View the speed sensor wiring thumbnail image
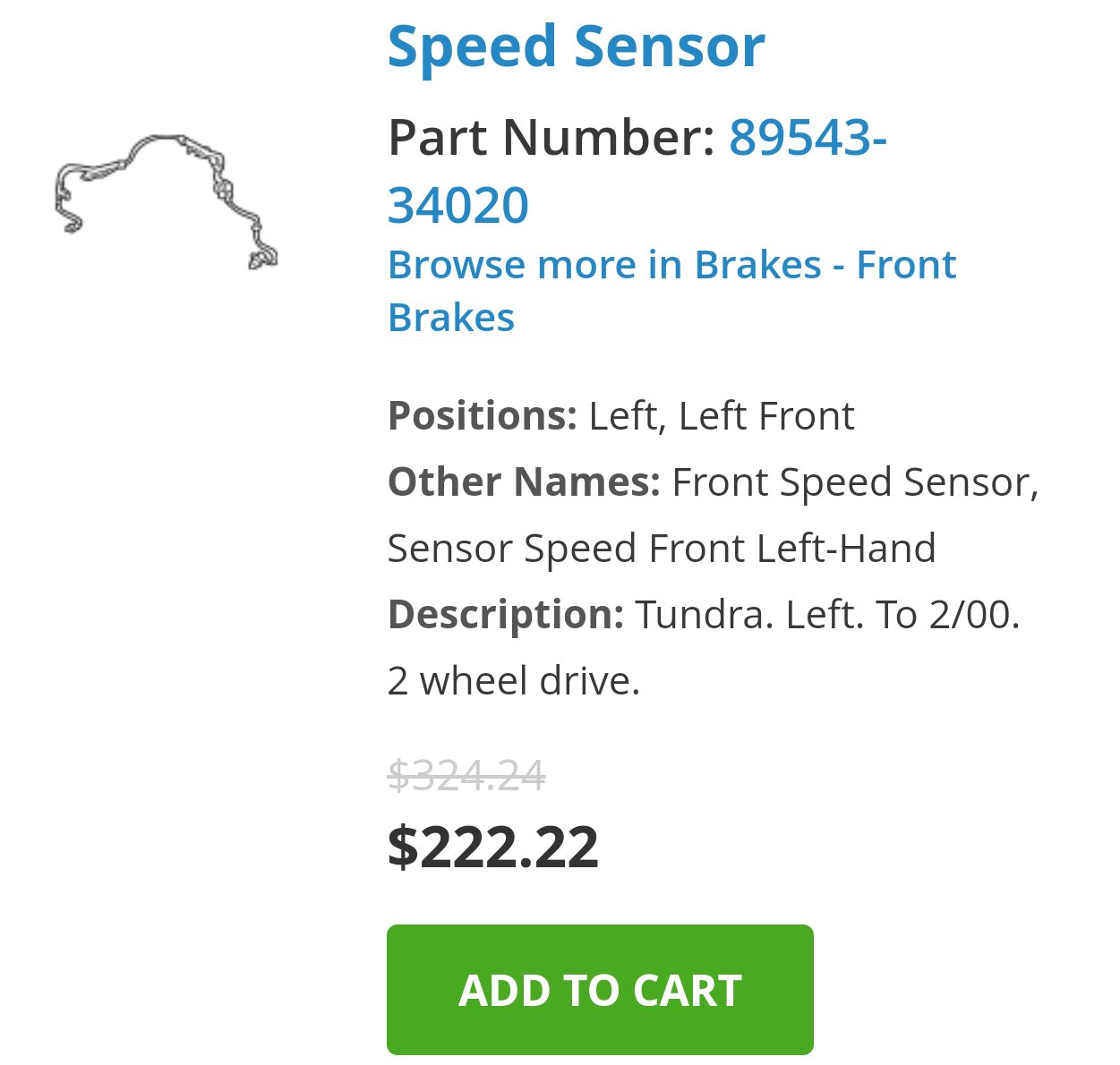The image size is (1120, 1065). pyautogui.click(x=167, y=201)
